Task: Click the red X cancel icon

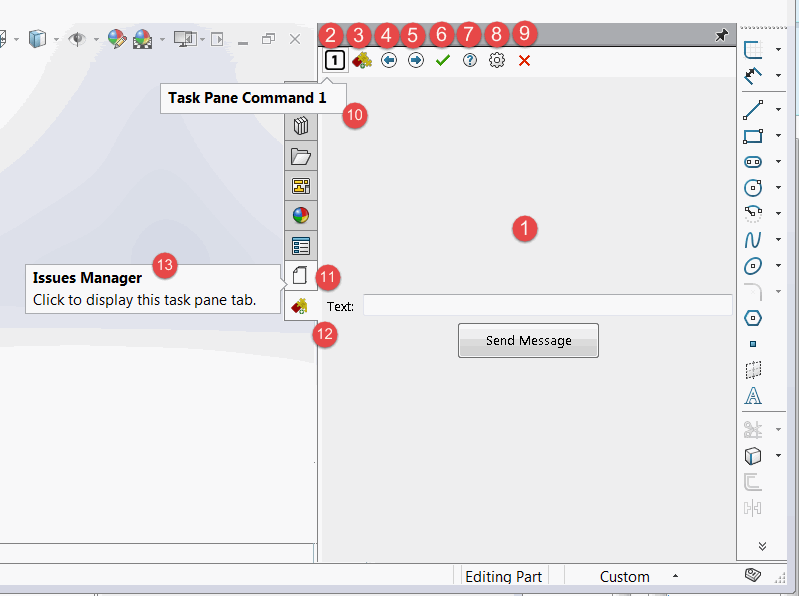Action: point(524,61)
